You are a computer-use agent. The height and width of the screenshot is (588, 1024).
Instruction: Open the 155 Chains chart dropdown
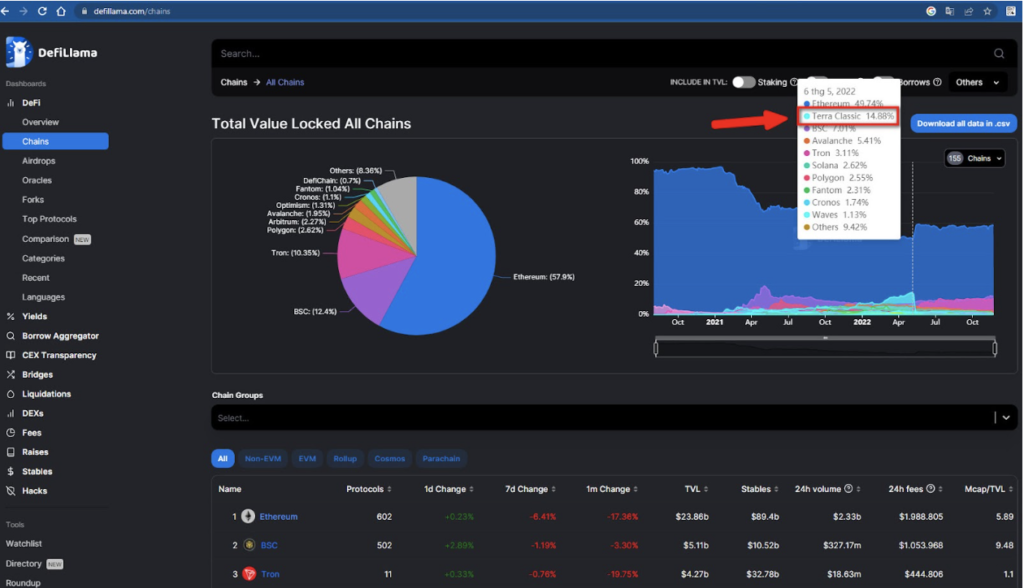974,158
